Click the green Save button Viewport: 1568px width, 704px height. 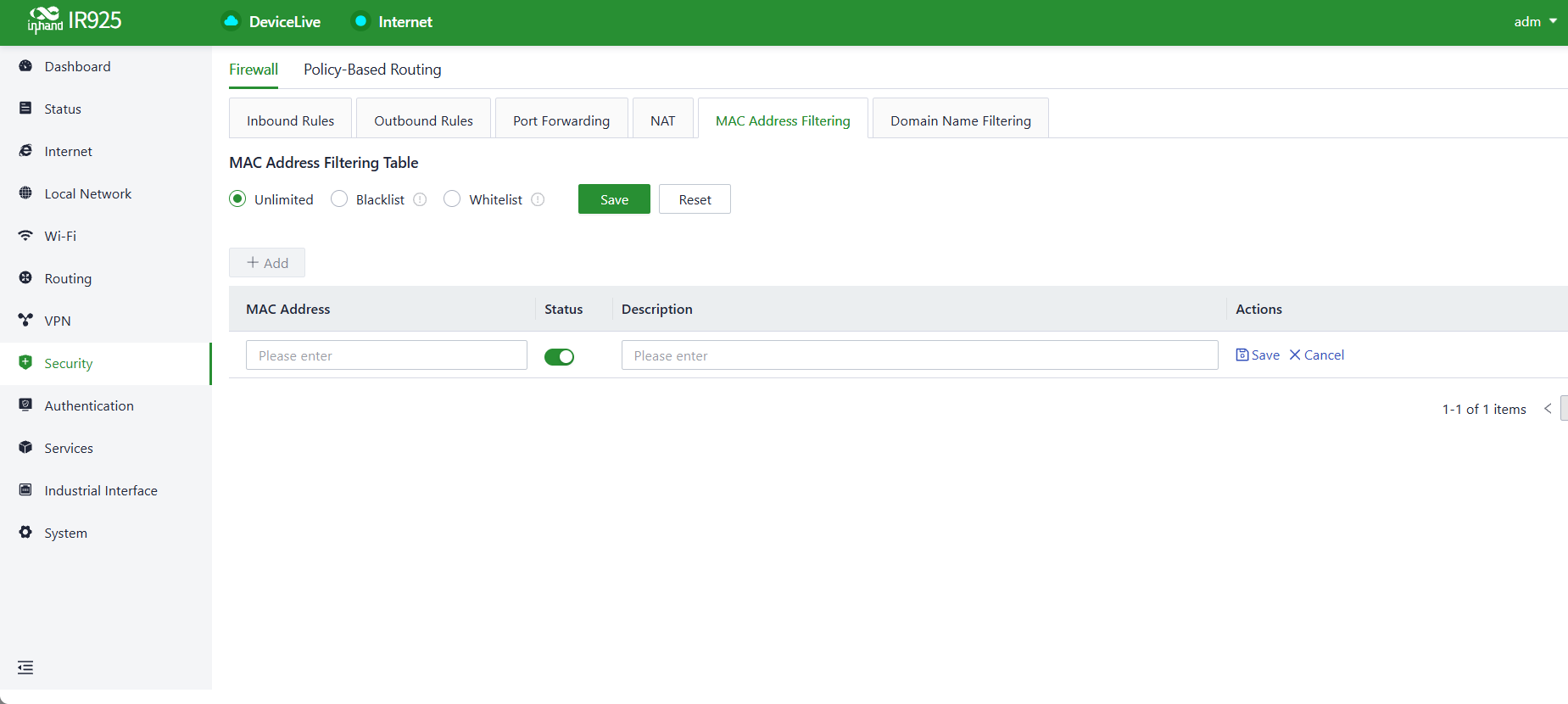tap(614, 199)
